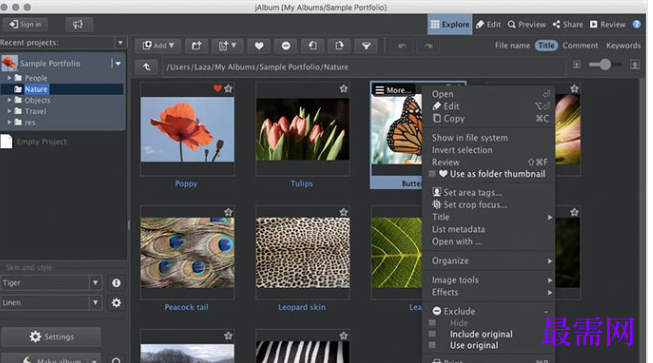The width and height of the screenshot is (653, 363).
Task: Click the filter funnel toolbar icon
Action: coord(366,45)
